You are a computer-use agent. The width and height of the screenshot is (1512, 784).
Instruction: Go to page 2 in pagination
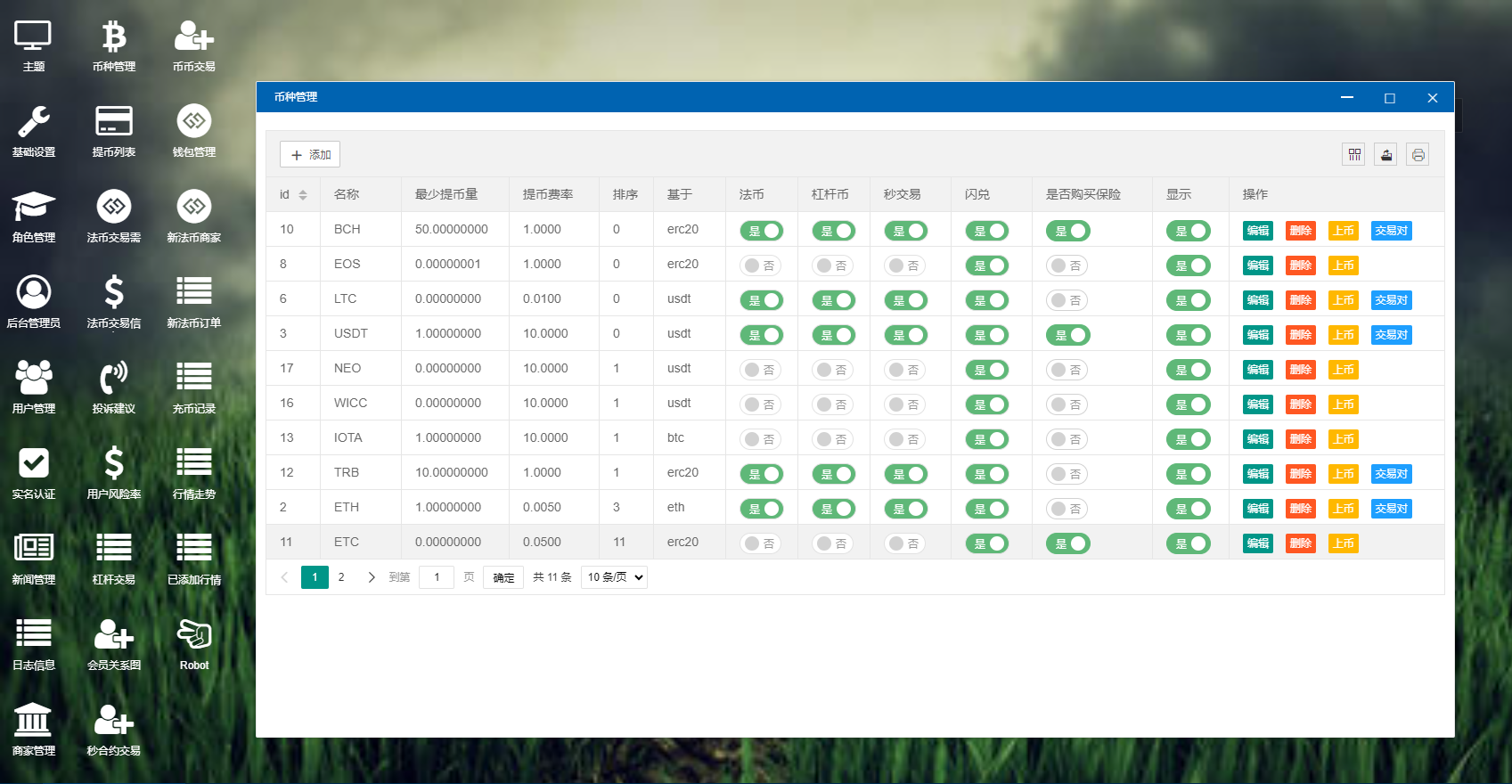click(x=341, y=577)
